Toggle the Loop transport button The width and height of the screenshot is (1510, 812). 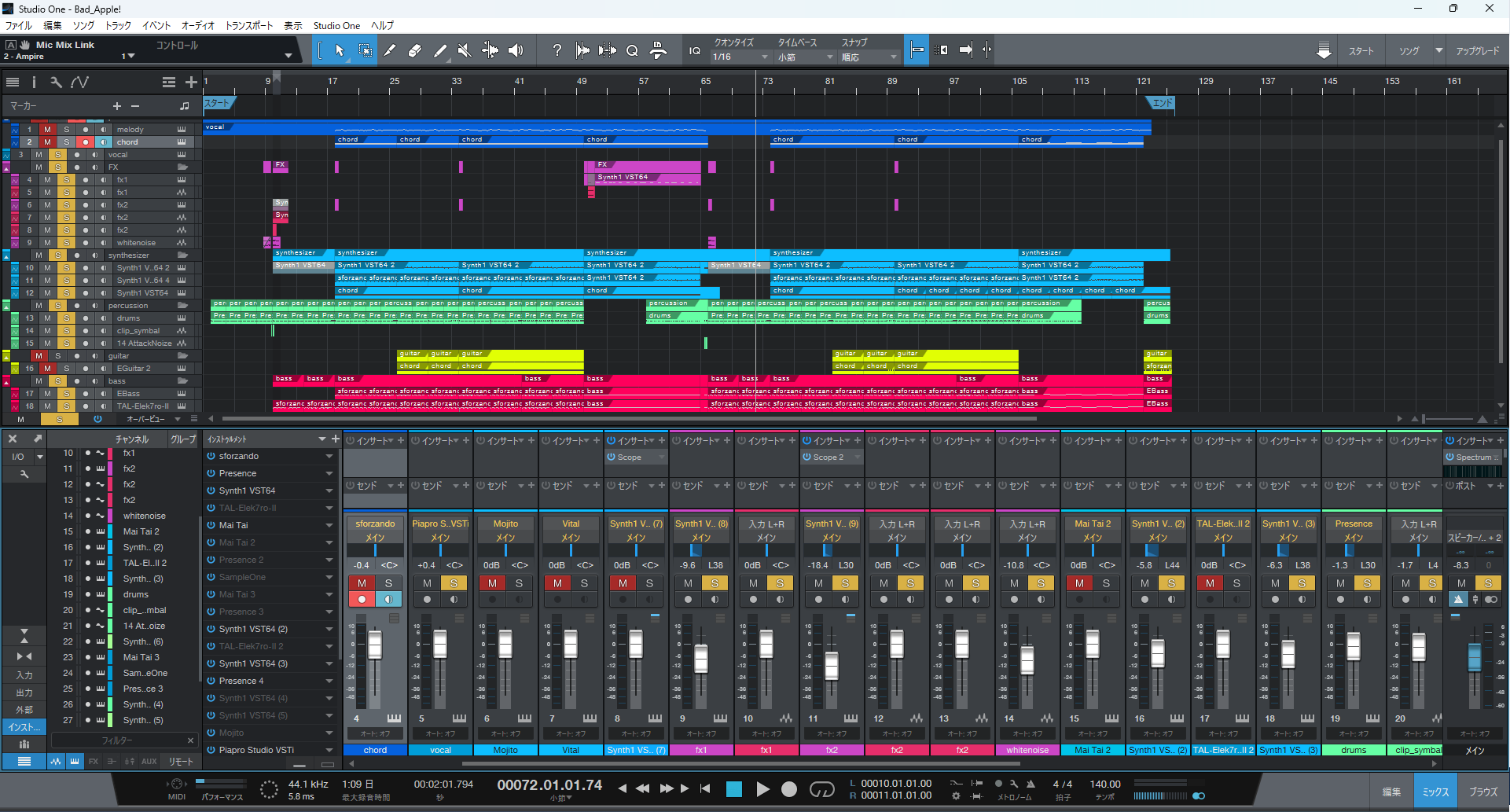[821, 789]
